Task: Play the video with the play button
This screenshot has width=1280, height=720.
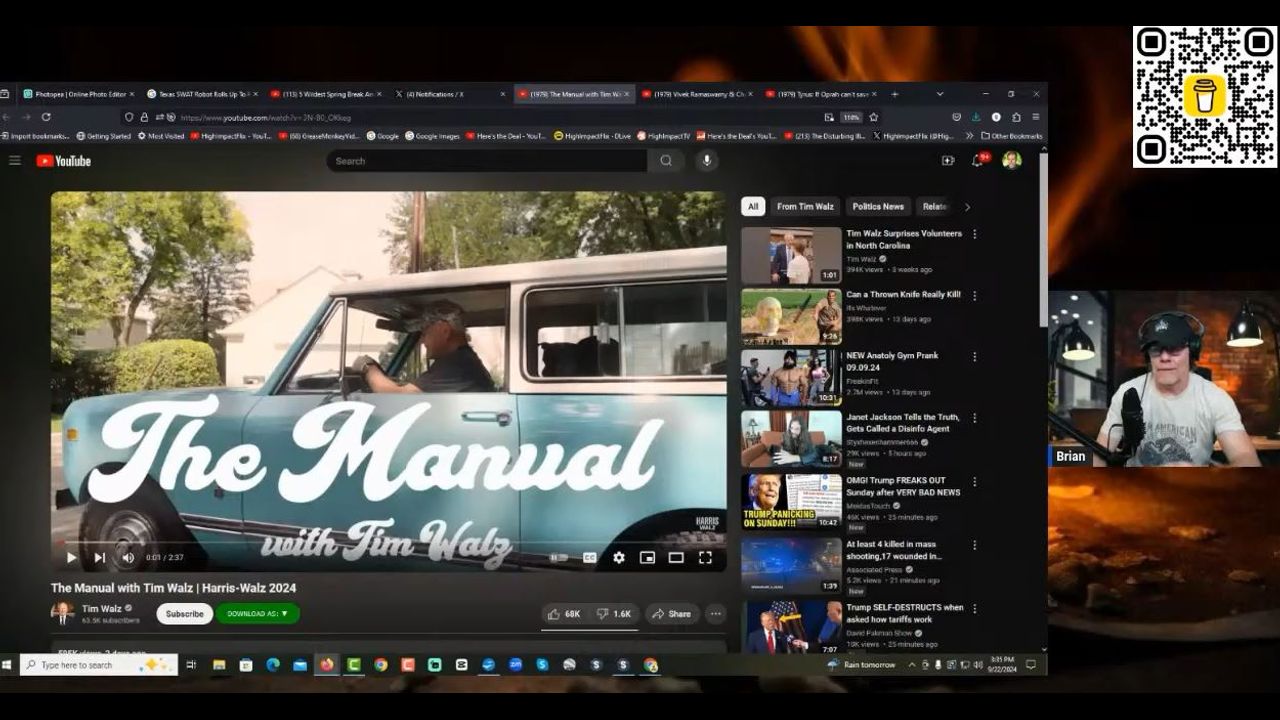Action: point(71,558)
